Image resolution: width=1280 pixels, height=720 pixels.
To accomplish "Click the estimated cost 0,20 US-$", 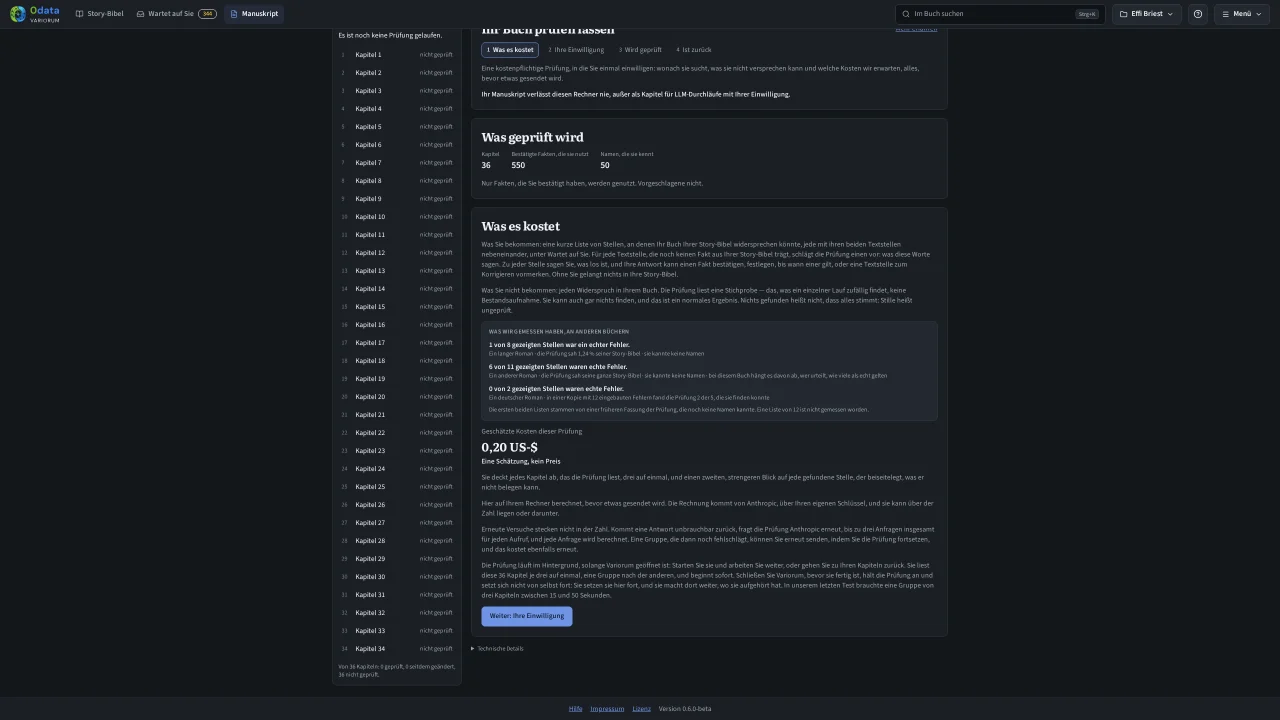I will tap(509, 447).
